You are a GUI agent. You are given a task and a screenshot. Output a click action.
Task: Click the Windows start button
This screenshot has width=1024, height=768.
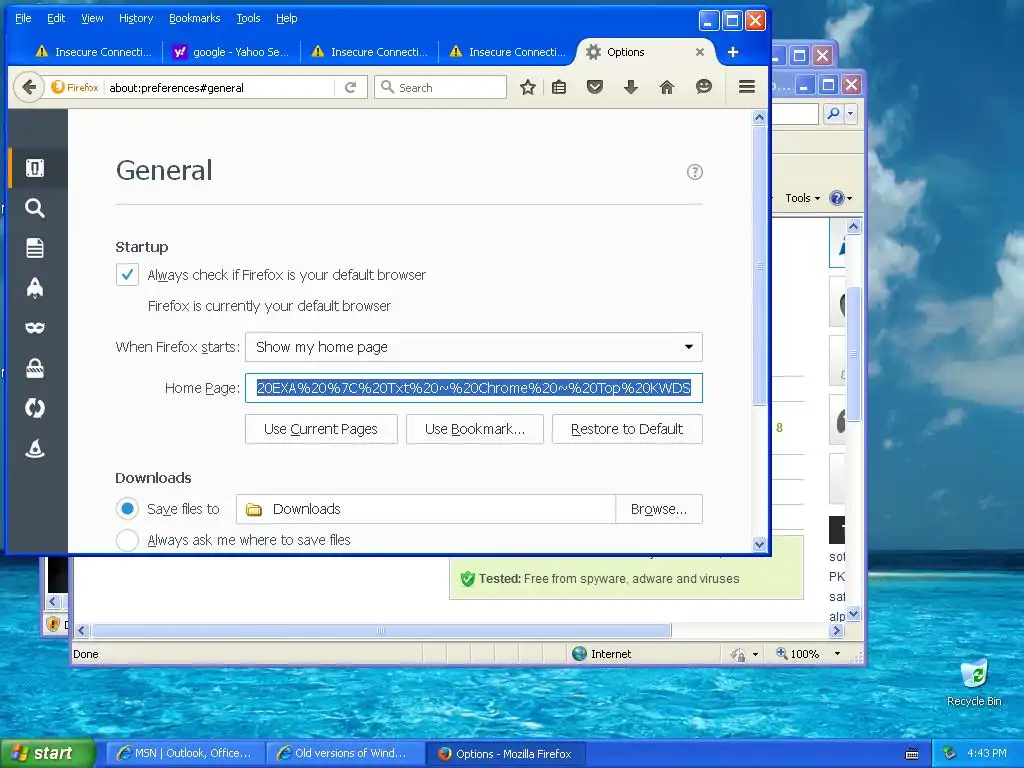(47, 754)
